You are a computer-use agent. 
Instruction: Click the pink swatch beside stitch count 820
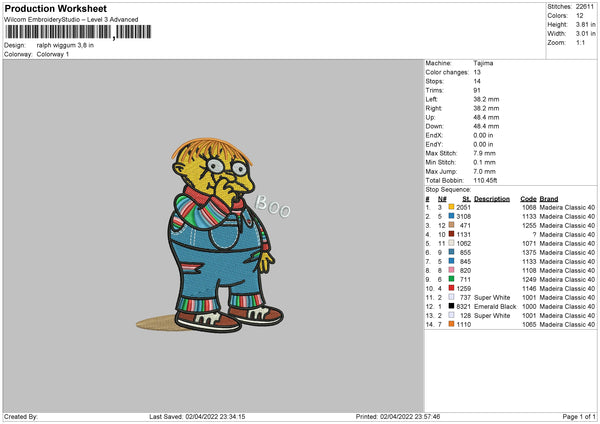point(451,270)
